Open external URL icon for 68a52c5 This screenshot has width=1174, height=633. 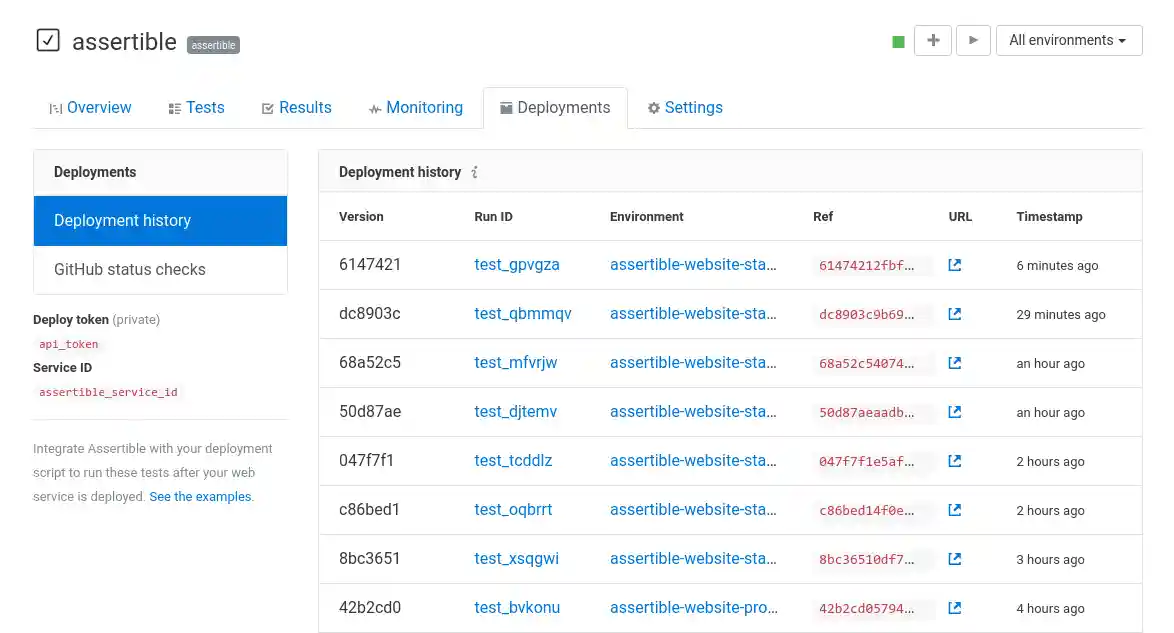(x=955, y=363)
